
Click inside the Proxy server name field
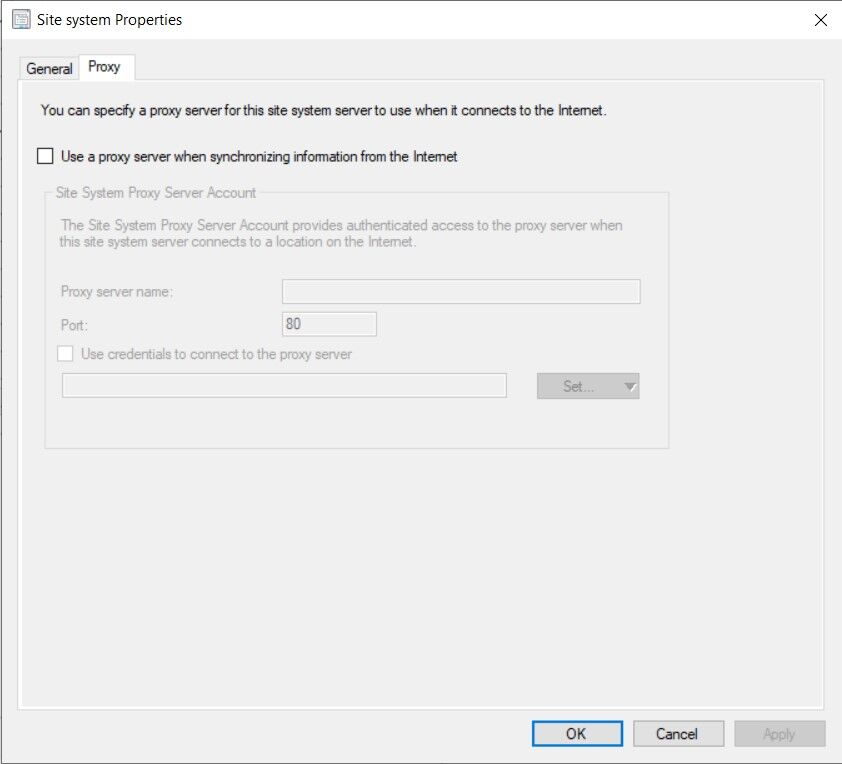[x=460, y=291]
